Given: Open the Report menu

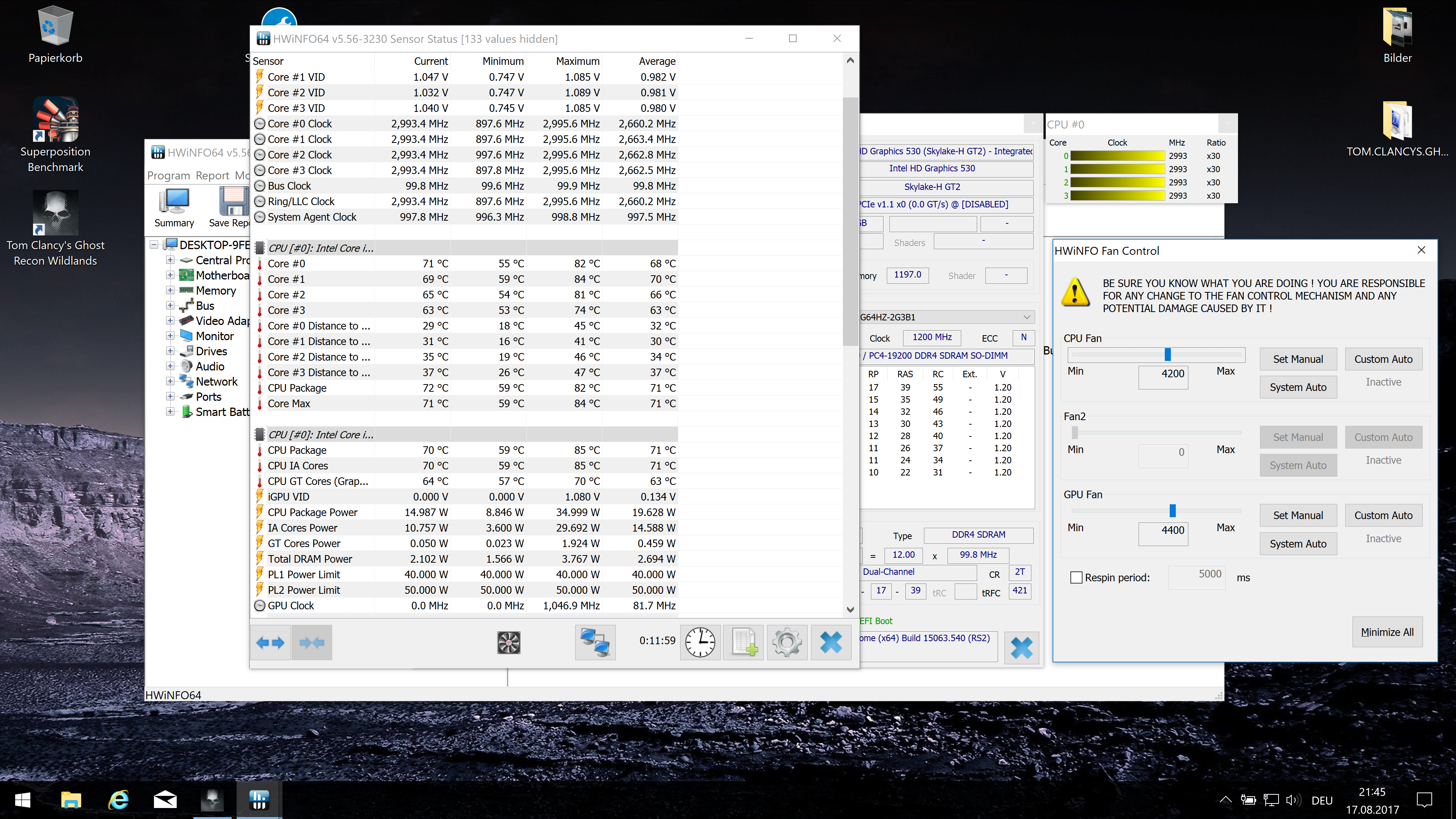Looking at the screenshot, I should [212, 175].
